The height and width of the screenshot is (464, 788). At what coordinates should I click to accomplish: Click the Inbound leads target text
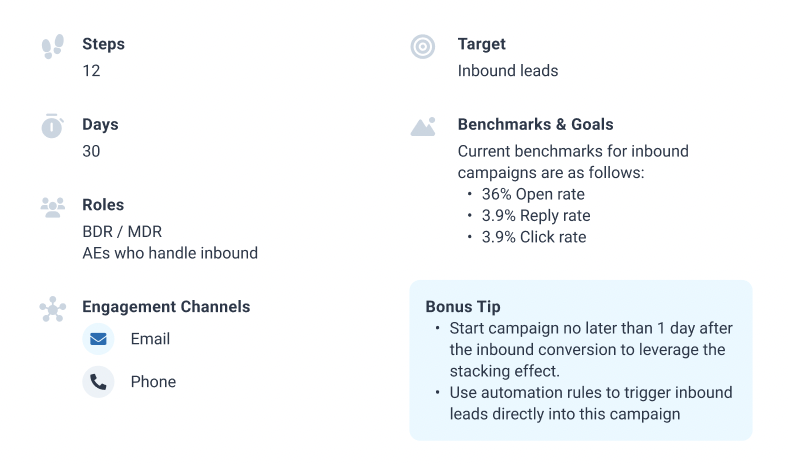pyautogui.click(x=508, y=71)
